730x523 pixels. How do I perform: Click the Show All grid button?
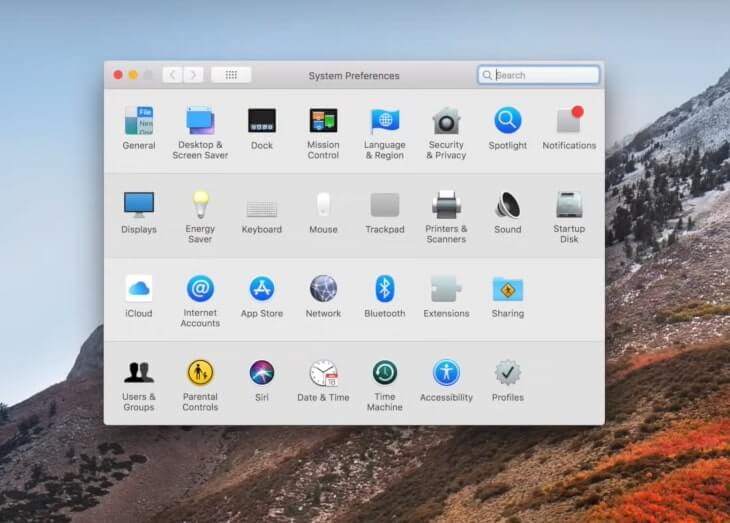pyautogui.click(x=231, y=75)
